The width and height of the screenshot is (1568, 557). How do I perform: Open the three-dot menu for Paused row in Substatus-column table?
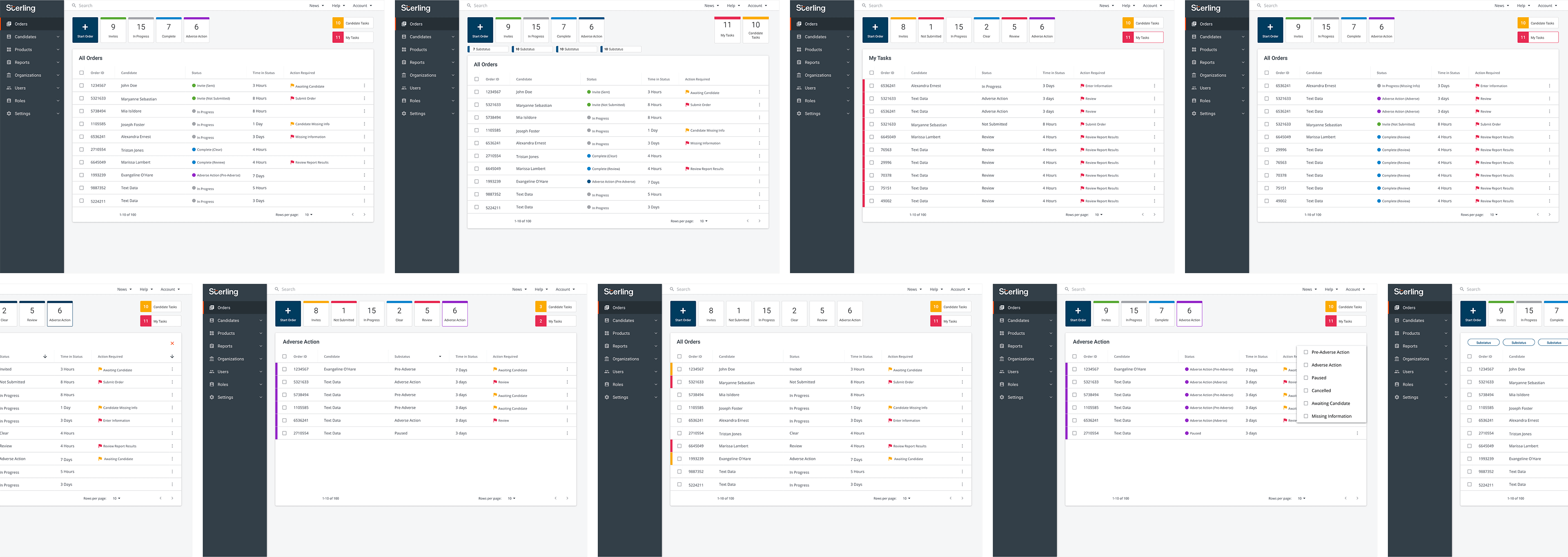[567, 433]
